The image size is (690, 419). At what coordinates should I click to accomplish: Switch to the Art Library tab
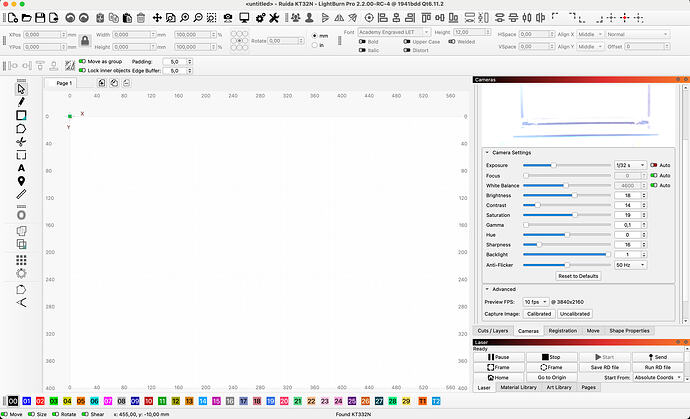pos(559,387)
